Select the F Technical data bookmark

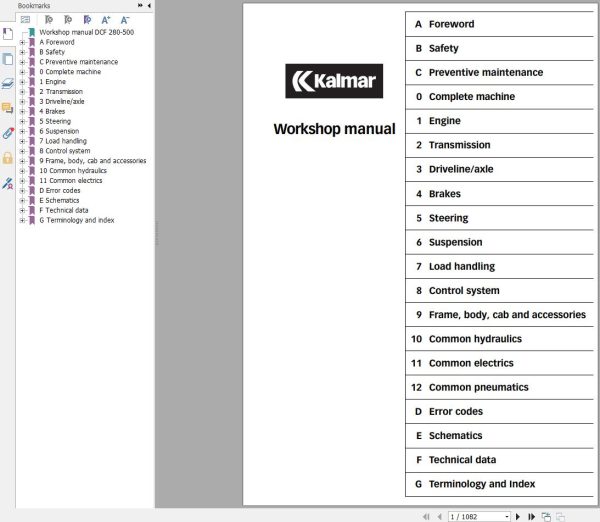64,210
